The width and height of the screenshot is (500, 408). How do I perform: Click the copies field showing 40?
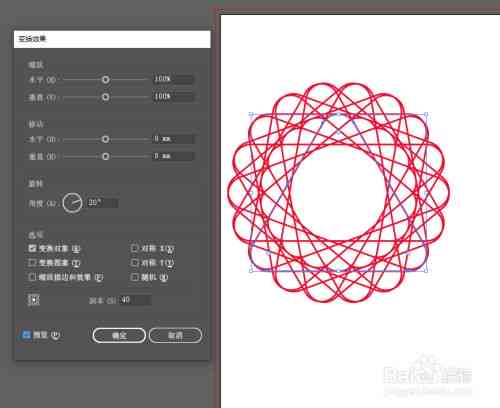(x=136, y=300)
